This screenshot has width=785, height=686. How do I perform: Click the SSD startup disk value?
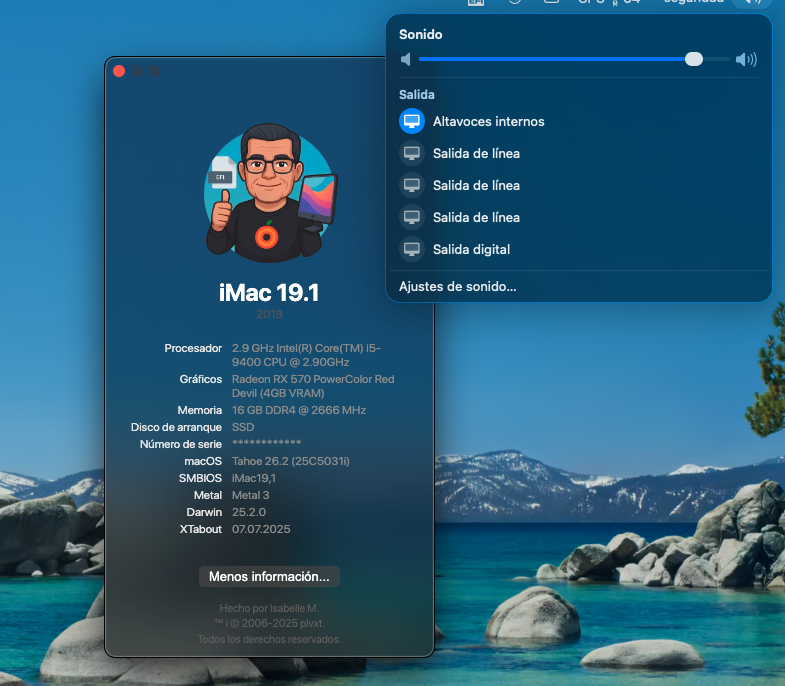(243, 427)
